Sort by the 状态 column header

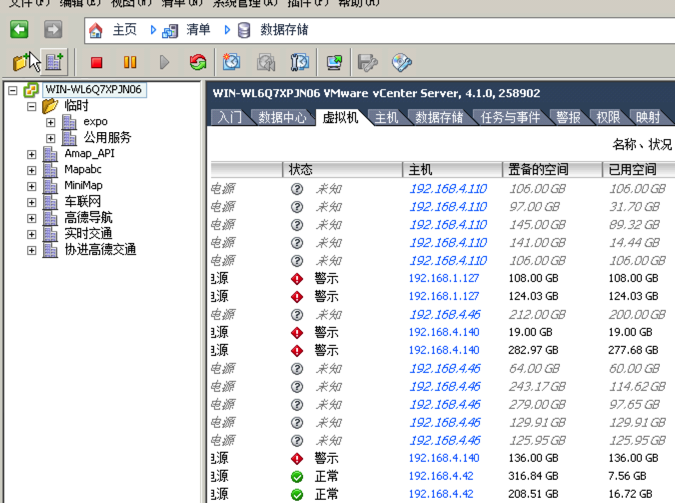coord(342,170)
